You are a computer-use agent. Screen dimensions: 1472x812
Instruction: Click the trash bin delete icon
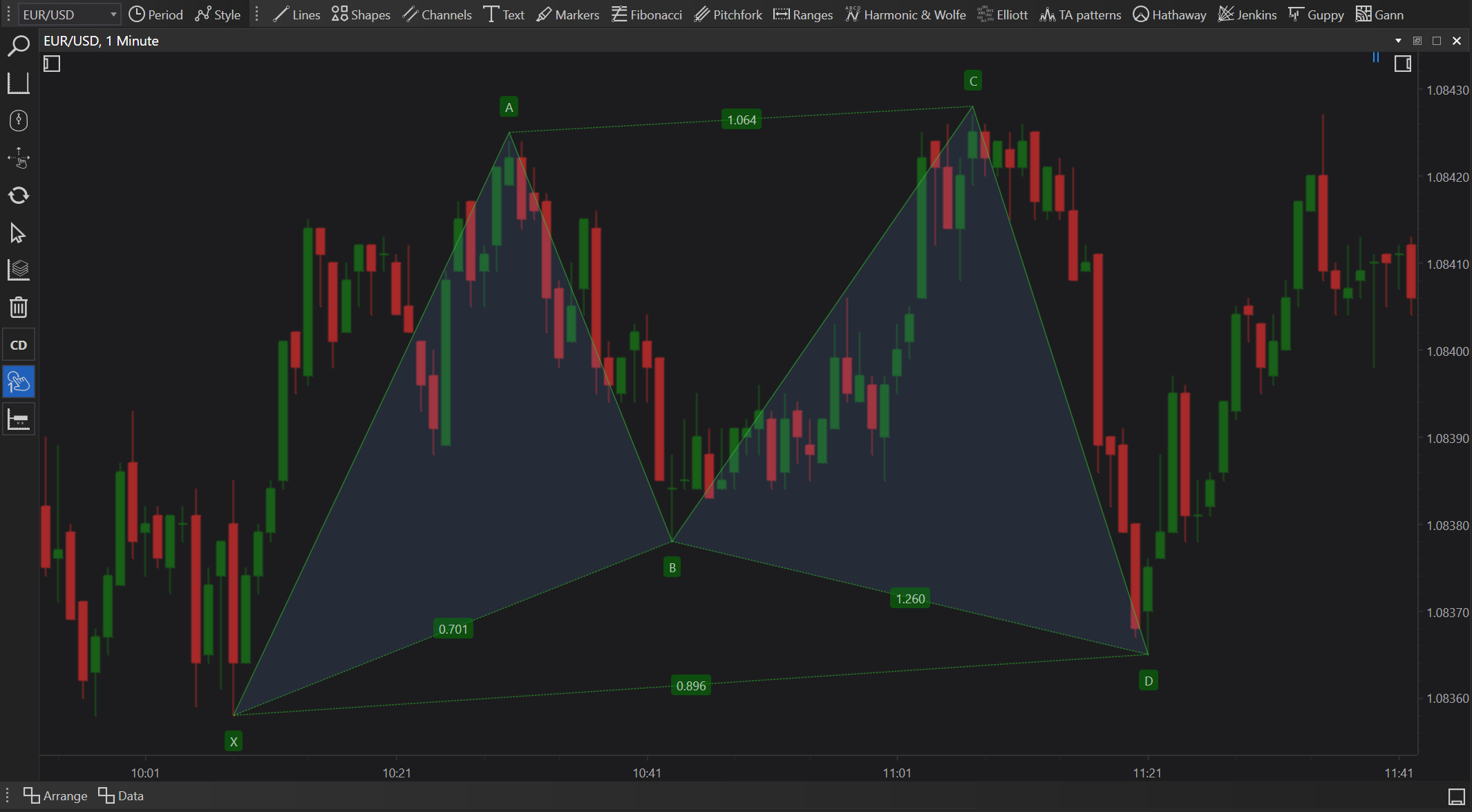click(x=19, y=308)
